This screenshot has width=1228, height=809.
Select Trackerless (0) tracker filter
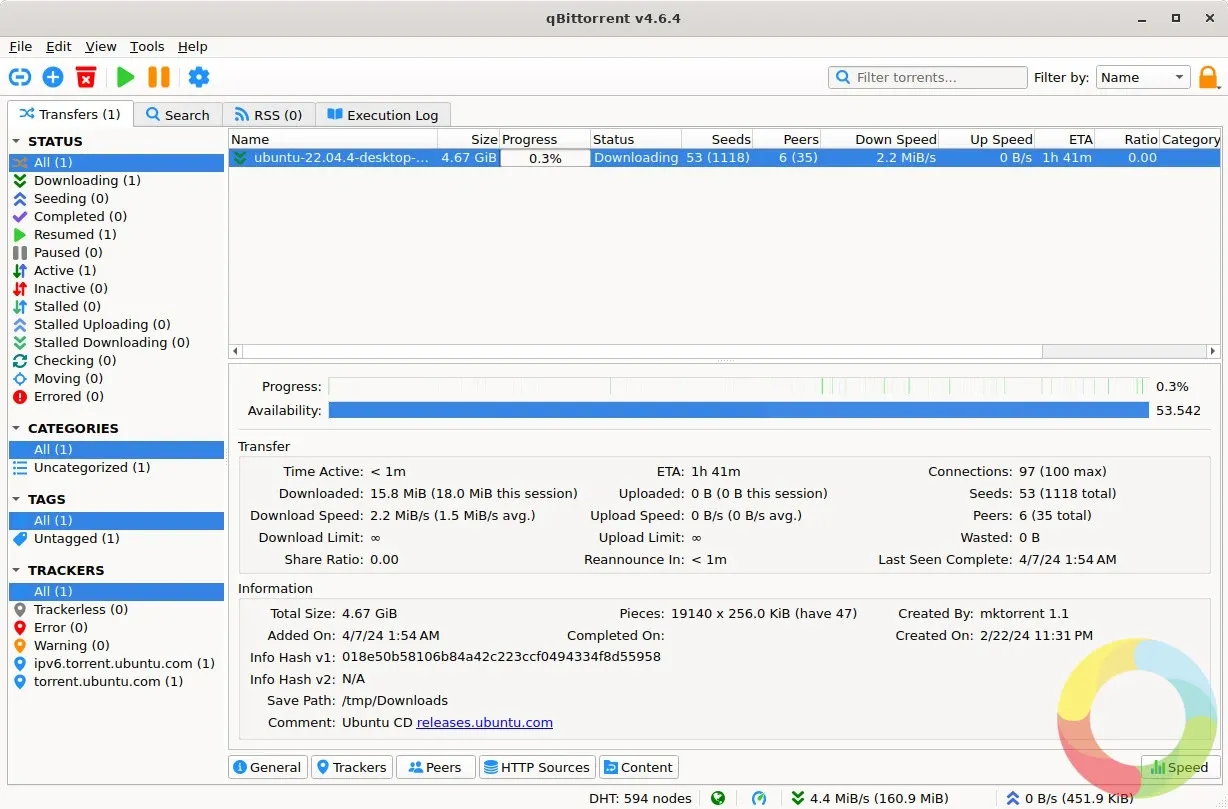[x=116, y=609]
